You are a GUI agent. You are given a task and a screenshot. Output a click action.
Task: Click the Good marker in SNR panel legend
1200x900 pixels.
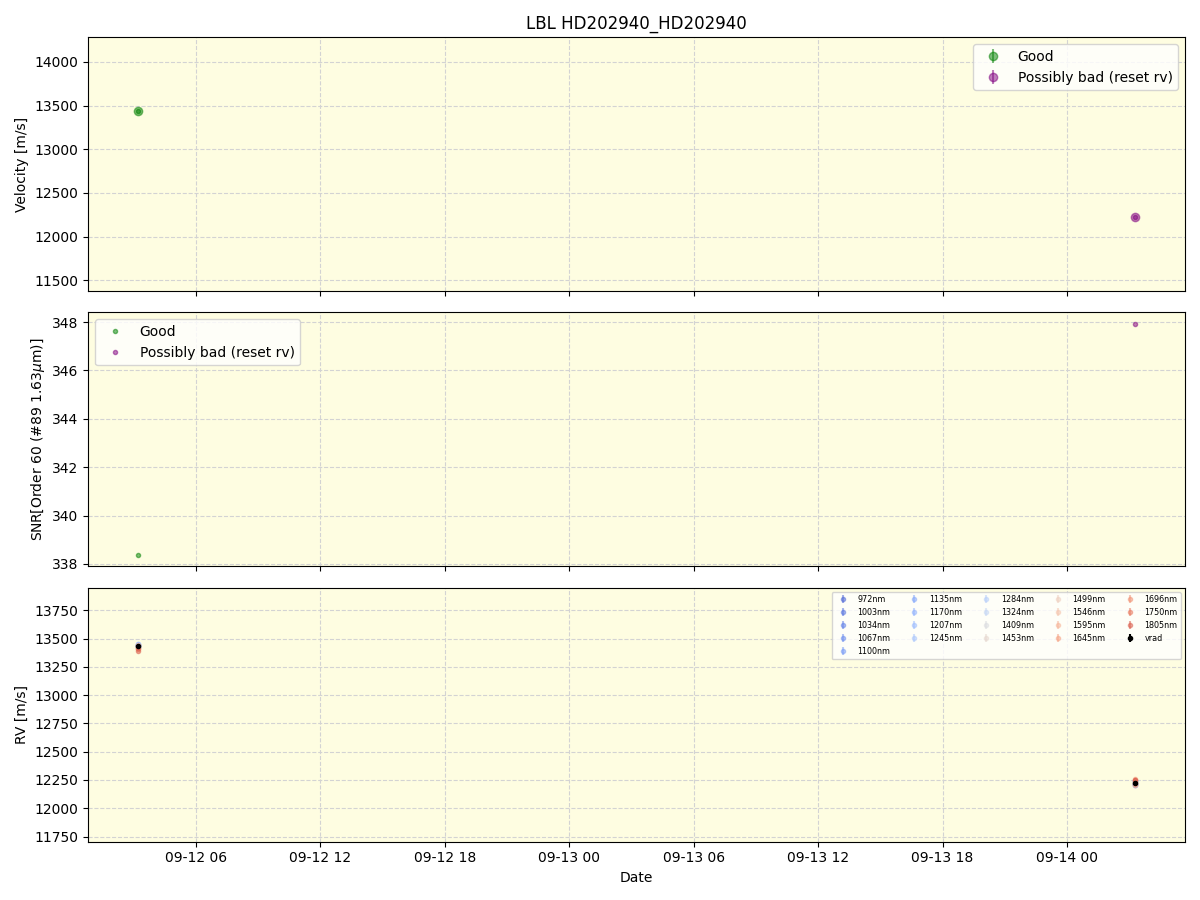pos(115,331)
